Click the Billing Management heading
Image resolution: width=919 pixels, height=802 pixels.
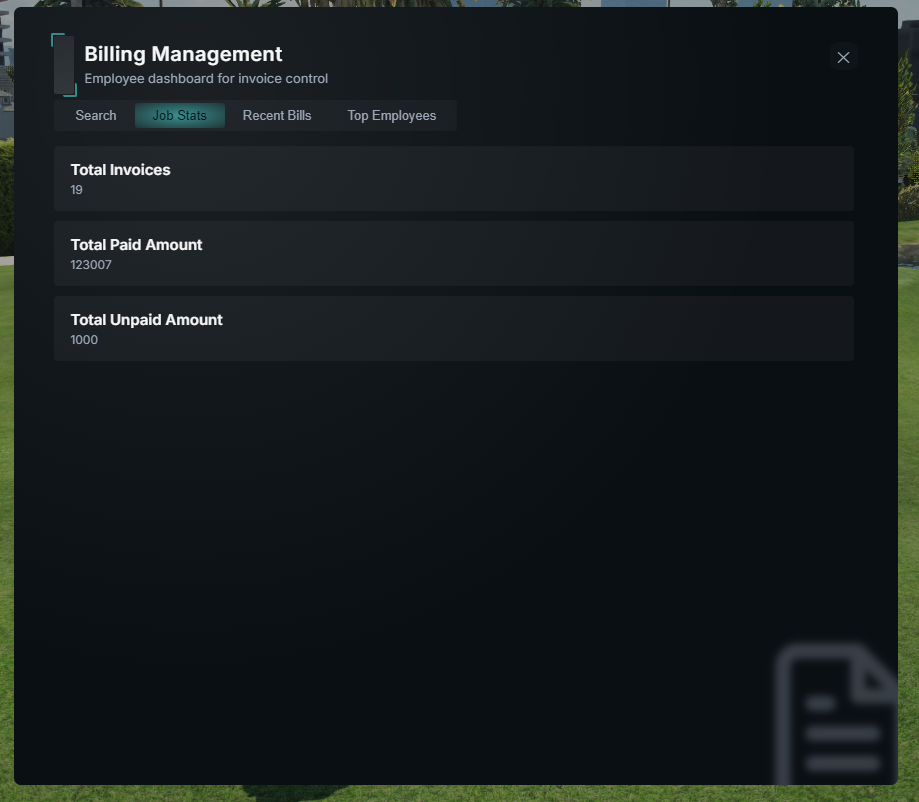[x=183, y=54]
